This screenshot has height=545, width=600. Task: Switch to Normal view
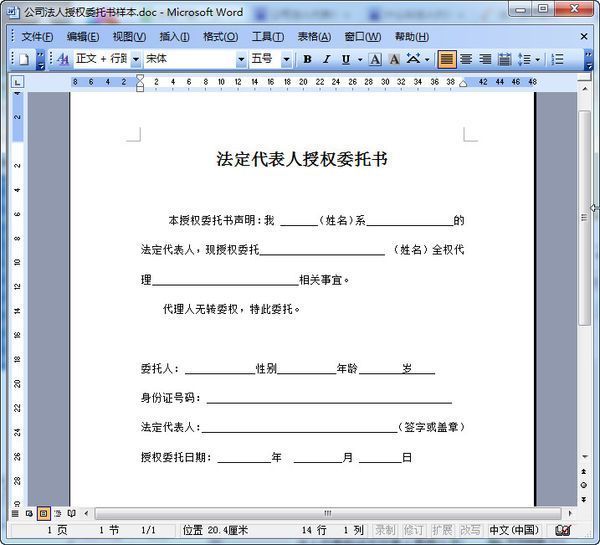point(15,514)
